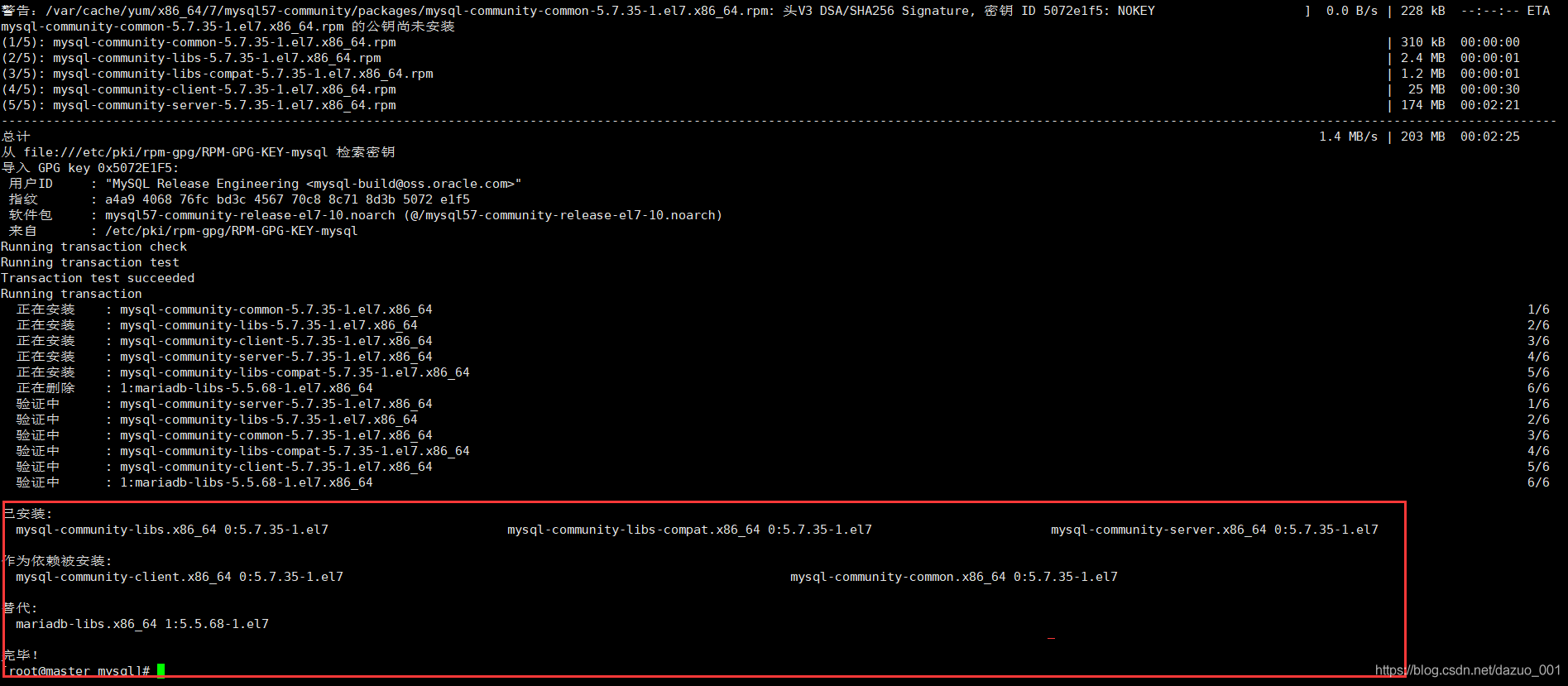Screen dimensions: 1568x686
Task: Click the 正在删除 mariadb-libs-5.5.68 row
Action: point(783,388)
